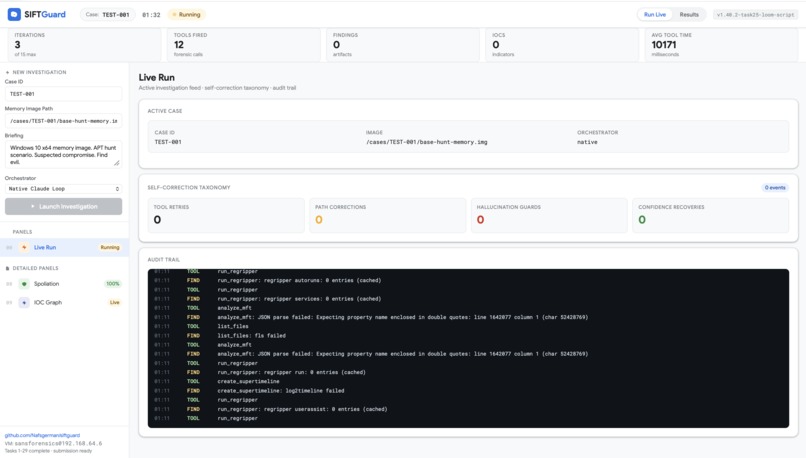
Task: Click the VM sansforensics address text
Action: (53, 443)
